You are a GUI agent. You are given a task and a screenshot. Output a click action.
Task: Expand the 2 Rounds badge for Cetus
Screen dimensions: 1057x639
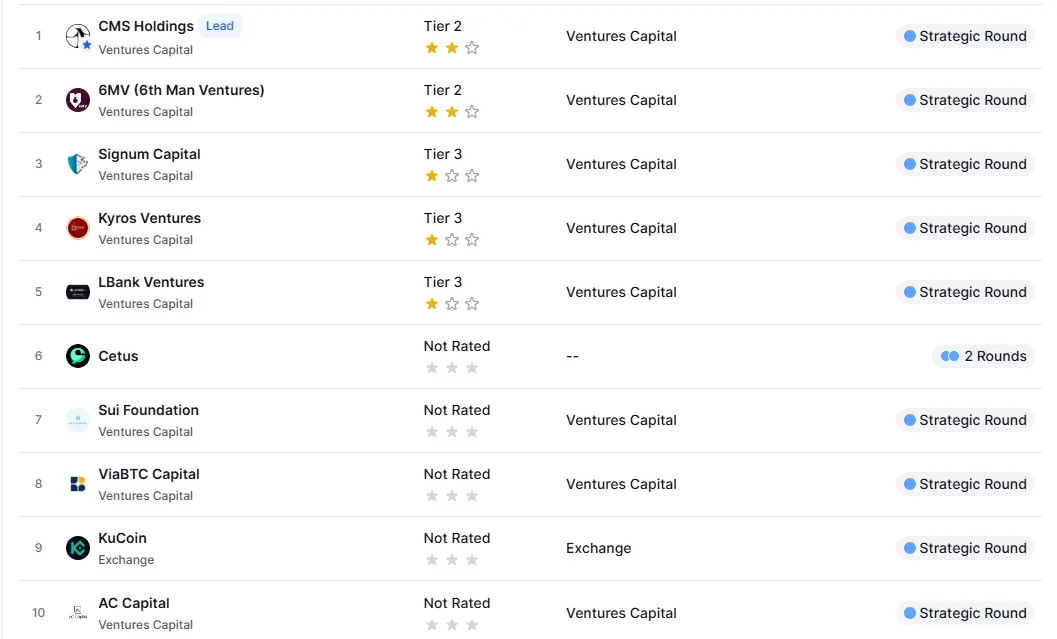[x=983, y=356]
